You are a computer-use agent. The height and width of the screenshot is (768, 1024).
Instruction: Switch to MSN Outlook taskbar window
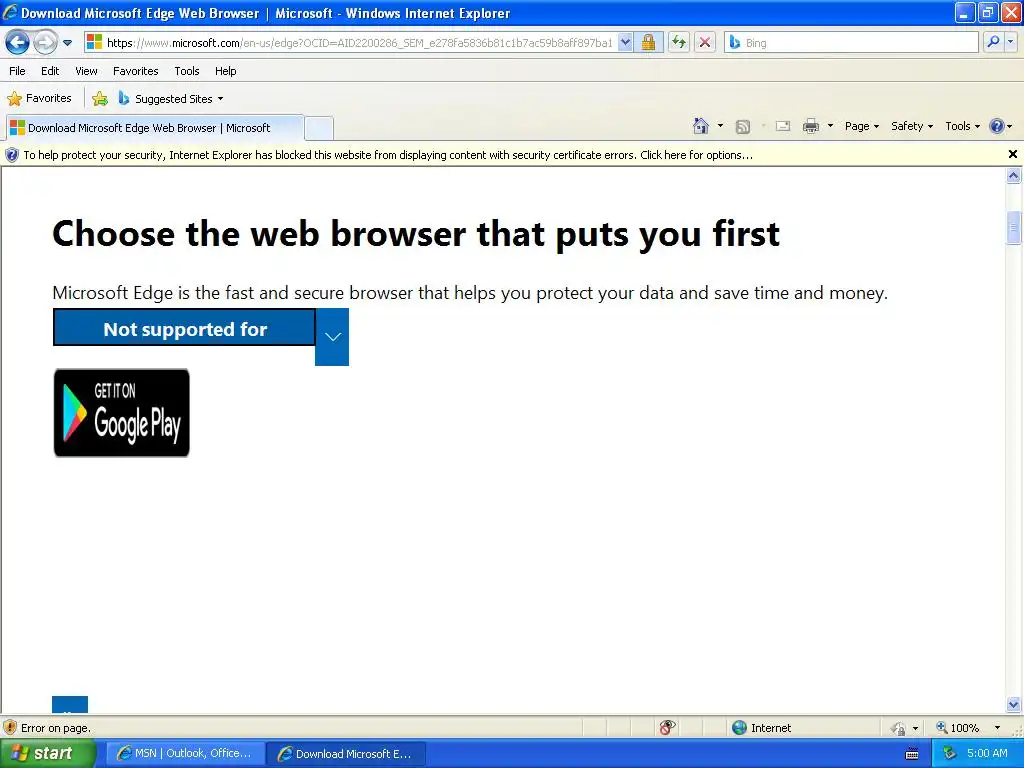185,754
